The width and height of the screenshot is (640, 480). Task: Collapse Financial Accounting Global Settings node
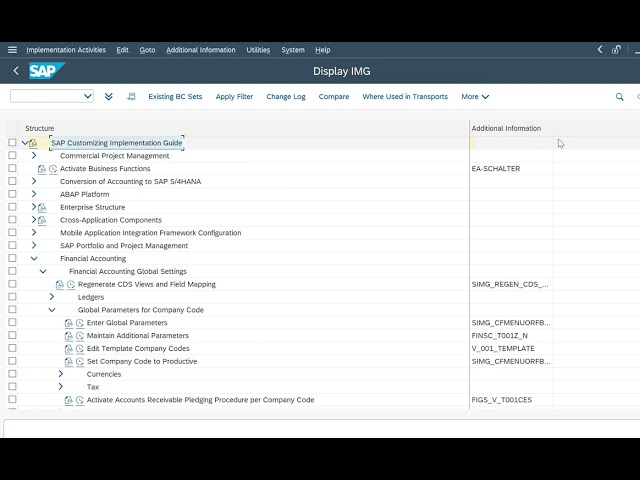pyautogui.click(x=43, y=271)
